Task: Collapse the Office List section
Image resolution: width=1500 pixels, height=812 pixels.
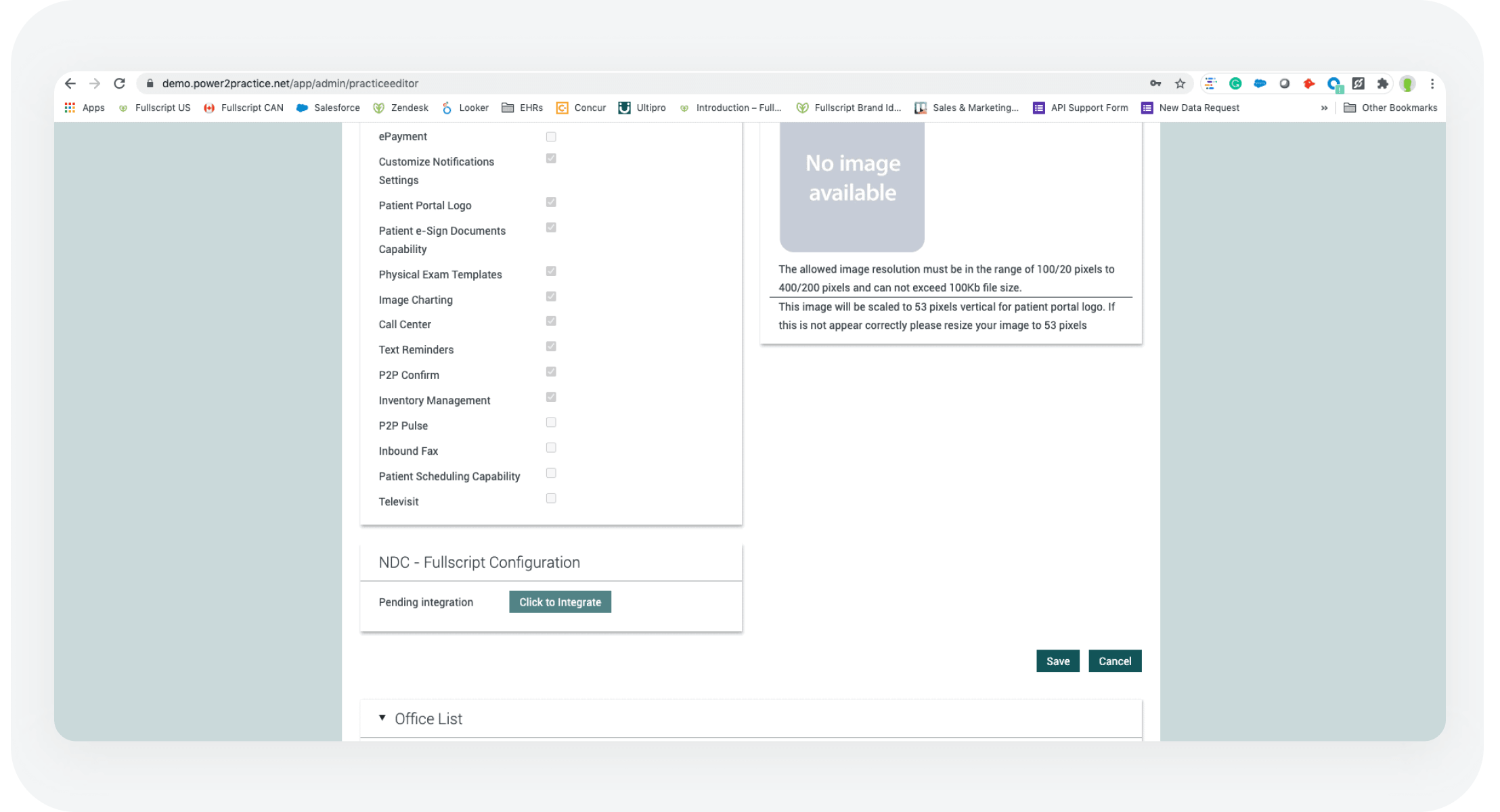Action: [382, 718]
